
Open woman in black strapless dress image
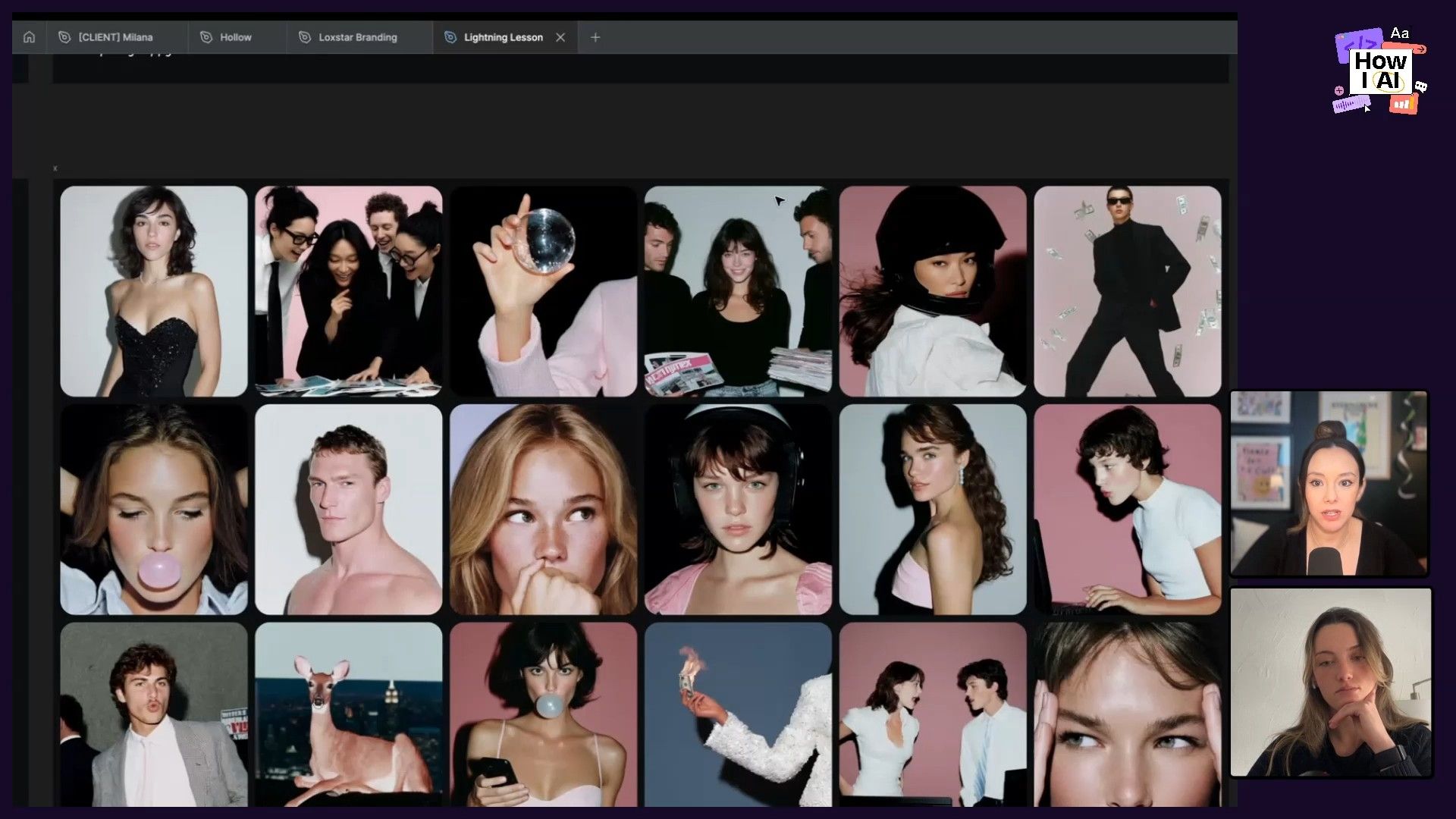pyautogui.click(x=154, y=291)
